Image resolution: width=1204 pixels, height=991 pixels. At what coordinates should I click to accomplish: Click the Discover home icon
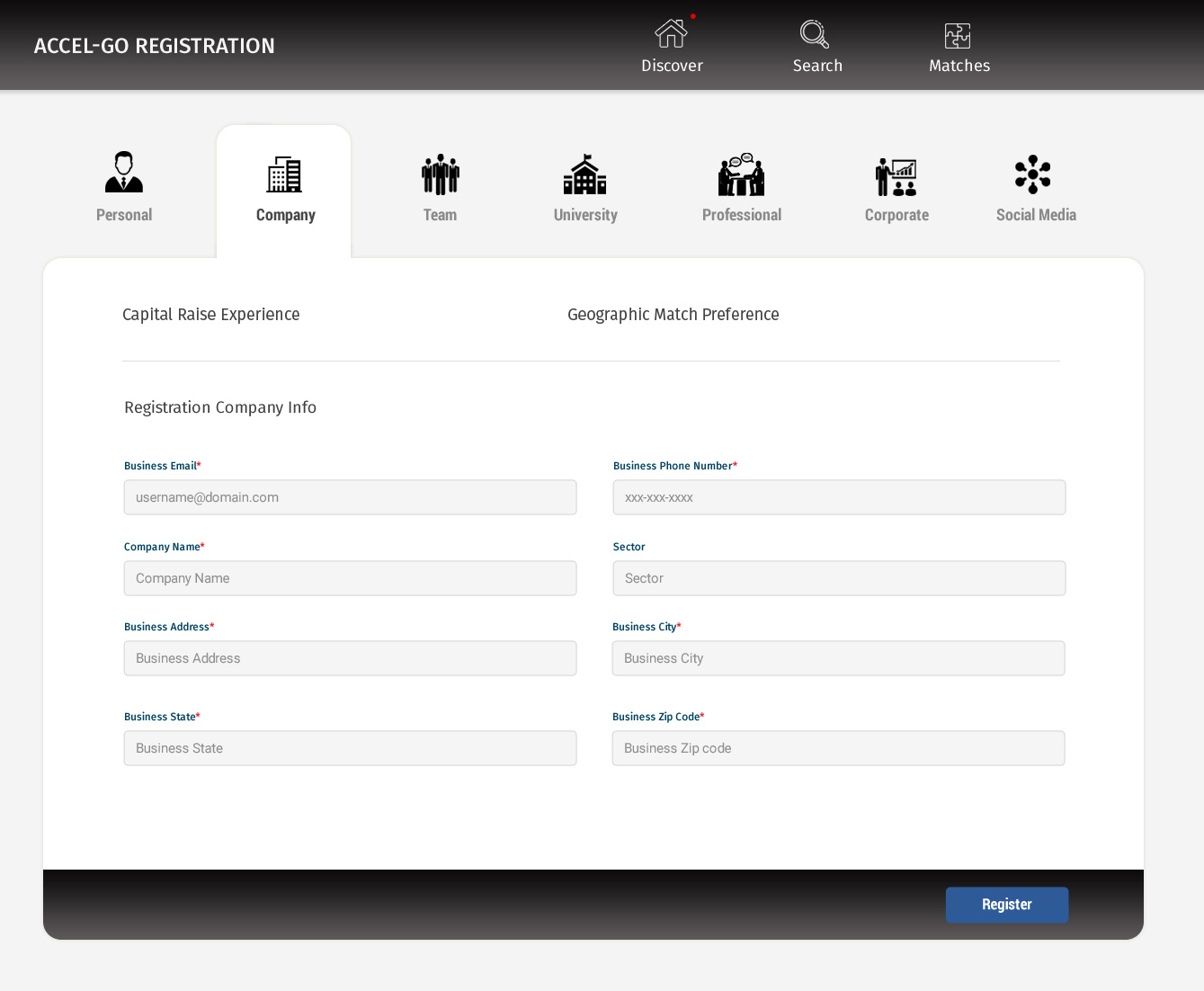[671, 34]
